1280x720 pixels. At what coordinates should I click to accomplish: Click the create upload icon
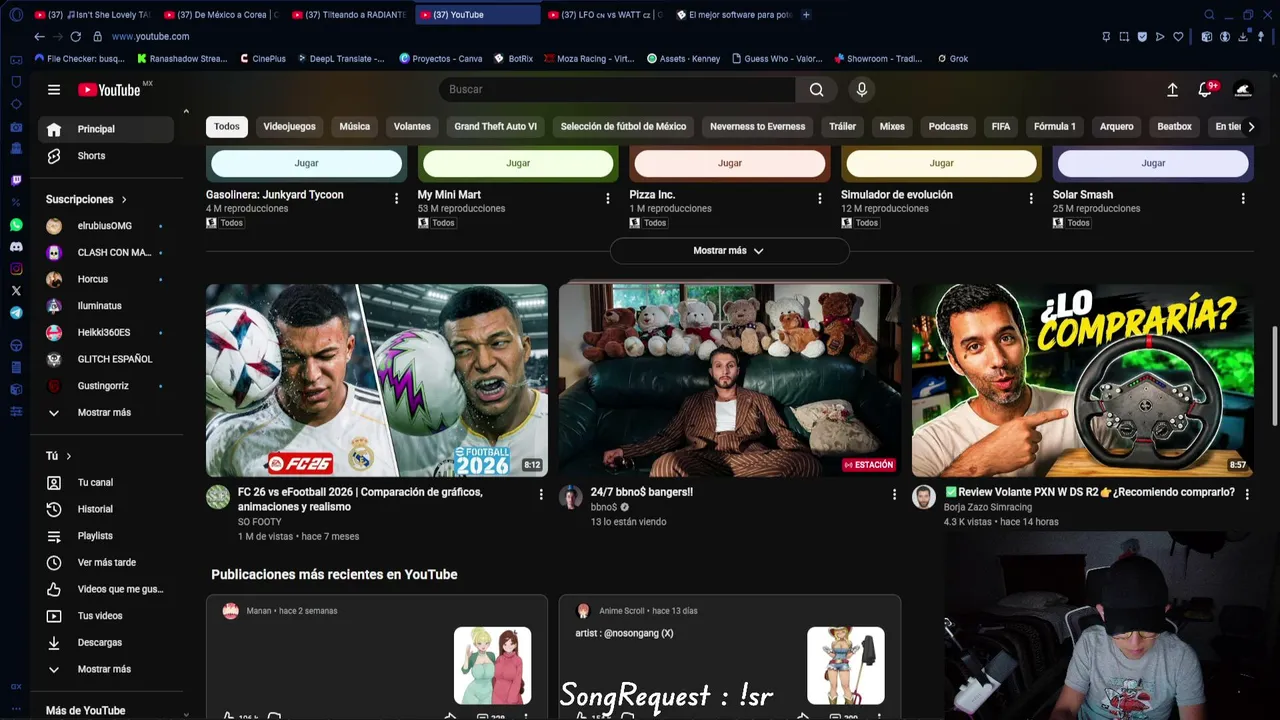pyautogui.click(x=1172, y=90)
